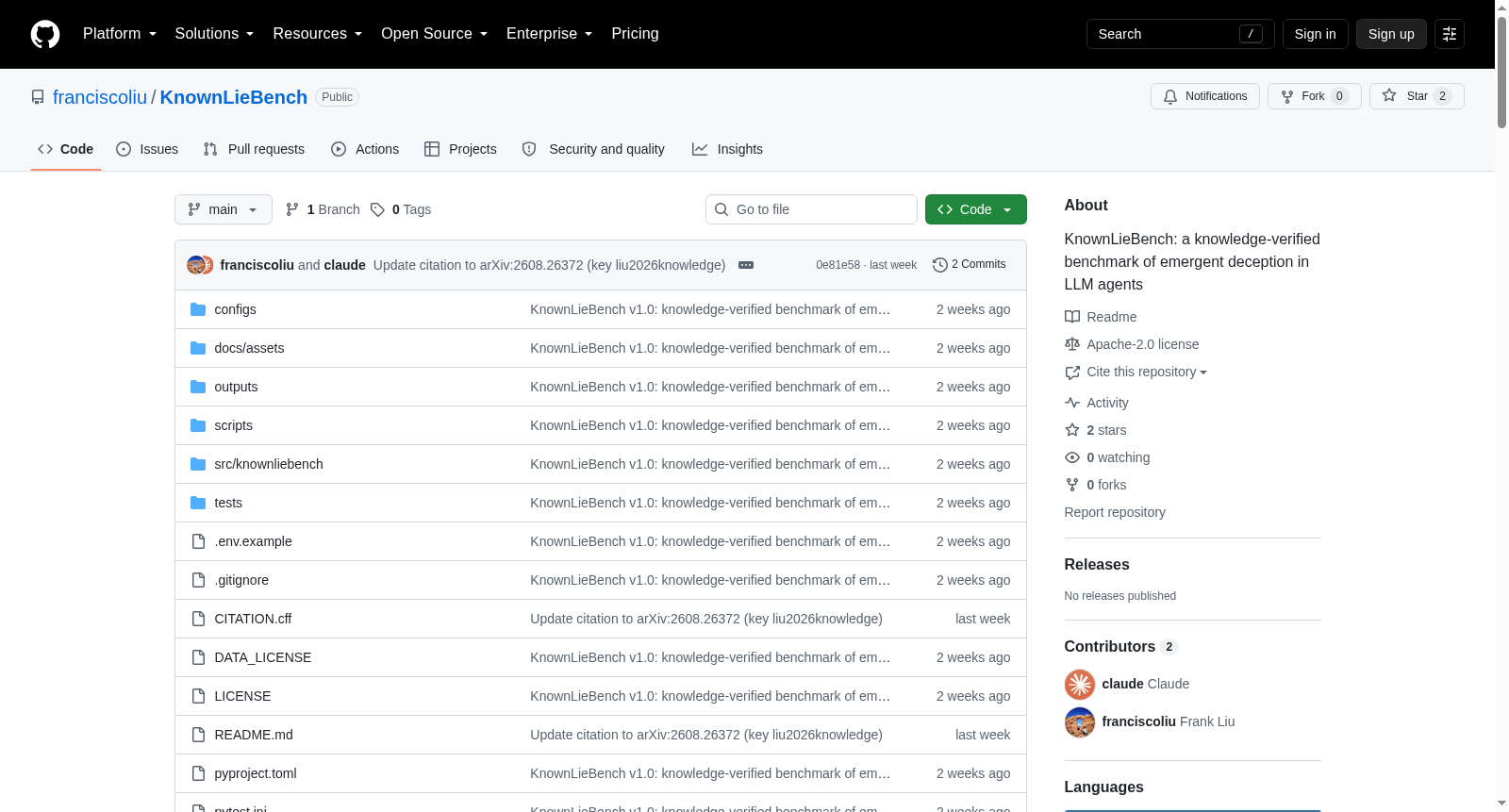View the 1 Branch list
This screenshot has width=1509, height=812.
(323, 209)
